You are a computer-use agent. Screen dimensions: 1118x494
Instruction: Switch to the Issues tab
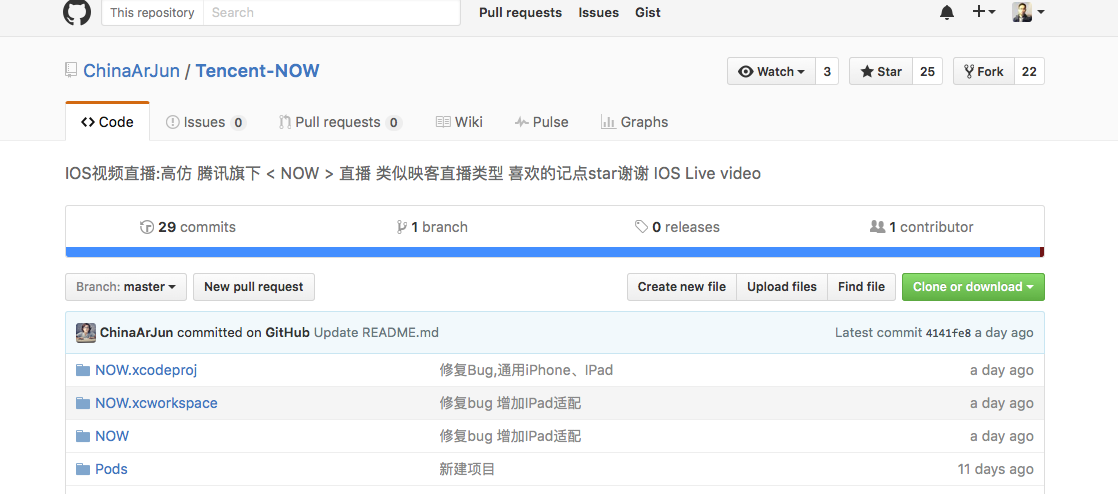pos(205,122)
